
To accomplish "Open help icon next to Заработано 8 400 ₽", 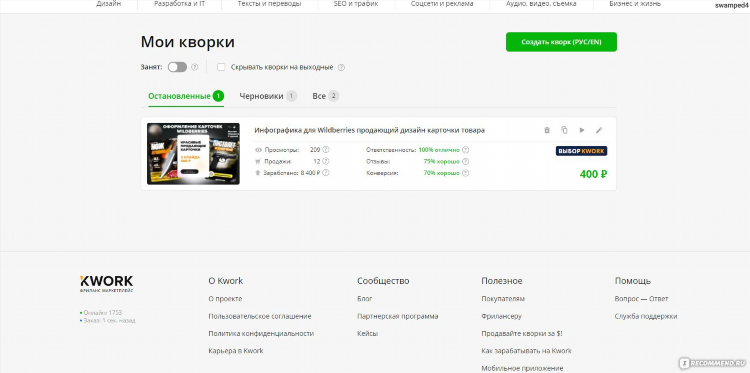I will coord(326,173).
